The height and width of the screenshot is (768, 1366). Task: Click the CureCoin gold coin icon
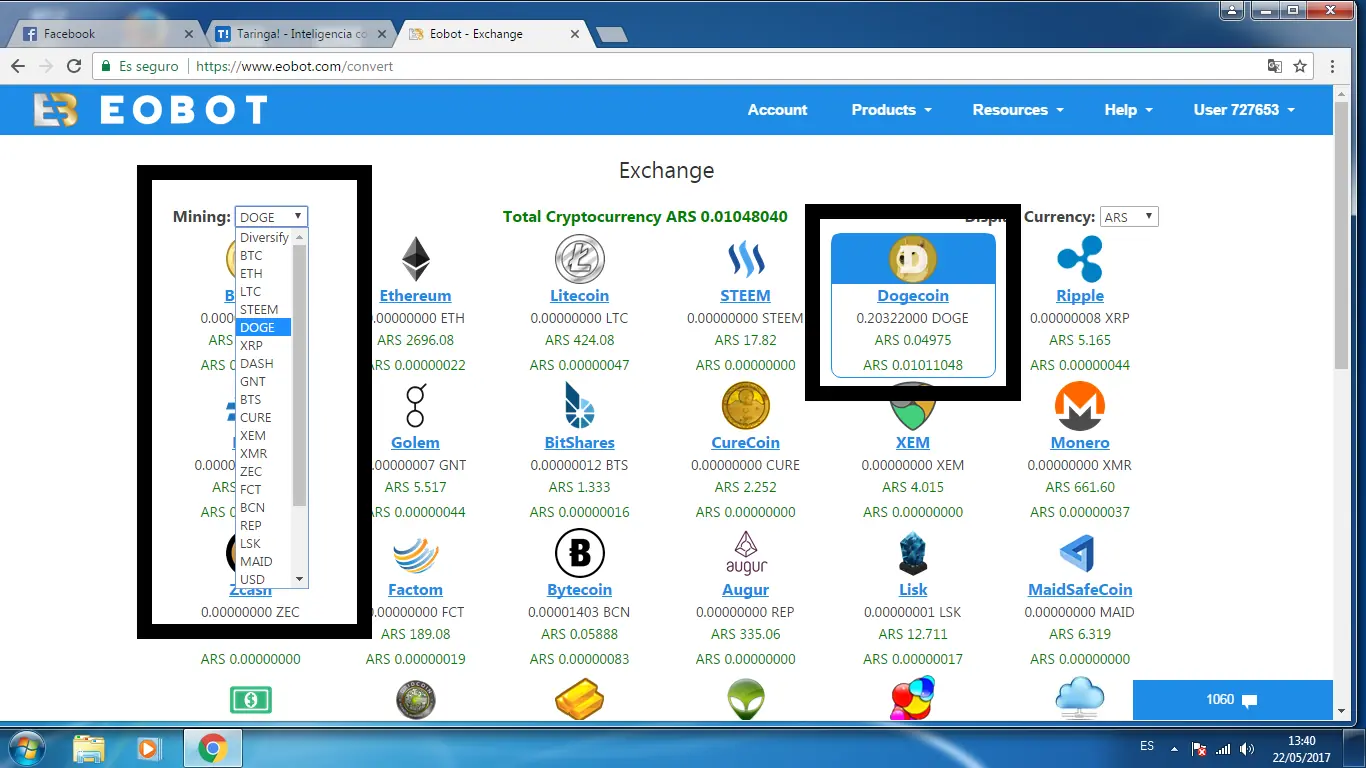[746, 406]
